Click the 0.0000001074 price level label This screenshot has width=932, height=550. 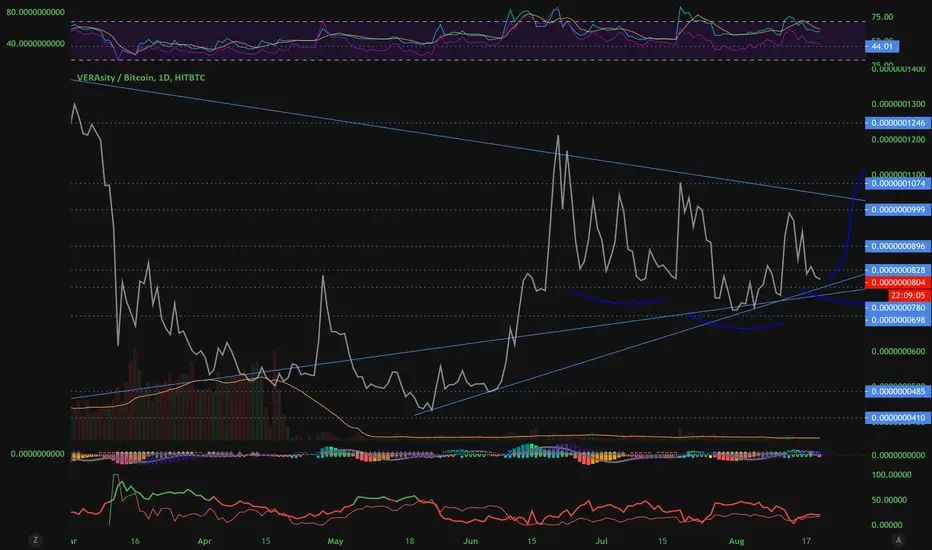(898, 184)
